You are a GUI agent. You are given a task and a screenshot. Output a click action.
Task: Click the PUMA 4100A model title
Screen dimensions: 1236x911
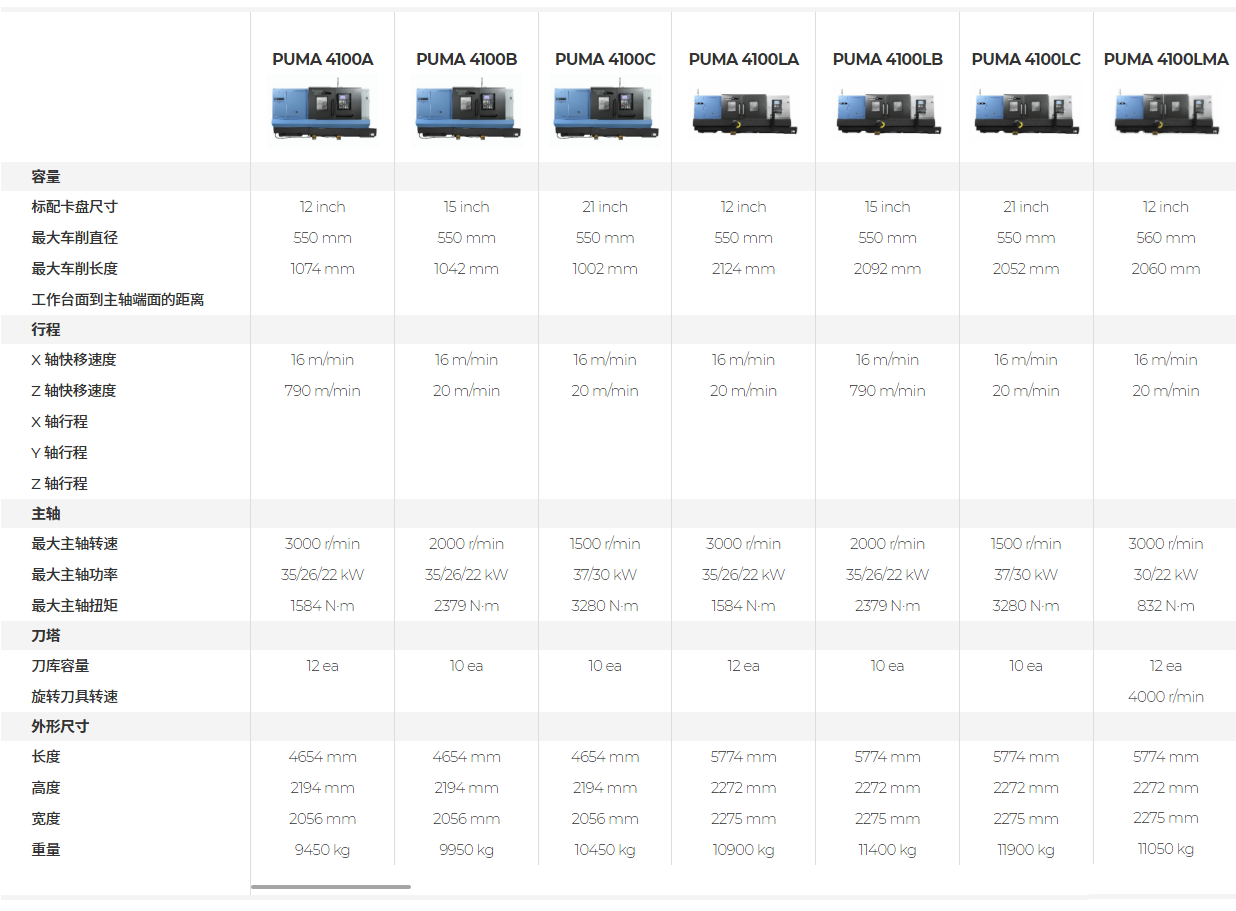(x=323, y=59)
